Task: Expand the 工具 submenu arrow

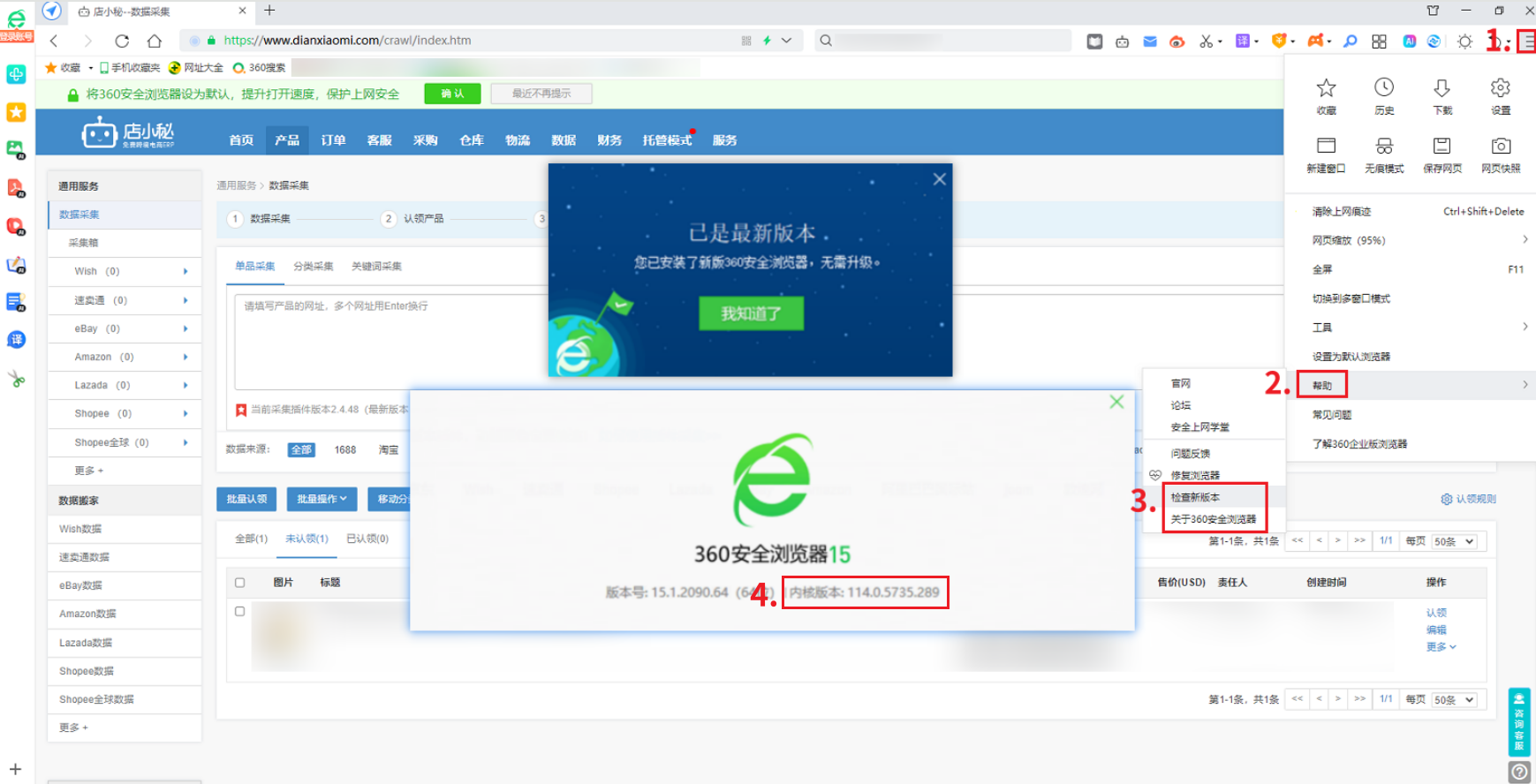Action: pos(1525,327)
